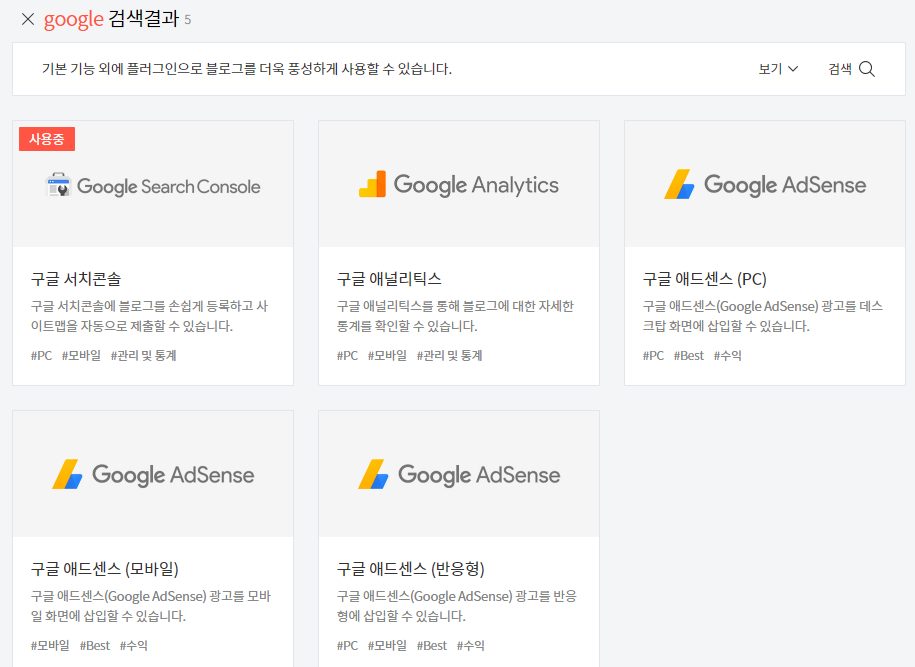Screen dimensions: 915x667
Task: Click #모바일 tag on 애드센스 (모바일) card
Action: click(x=50, y=645)
